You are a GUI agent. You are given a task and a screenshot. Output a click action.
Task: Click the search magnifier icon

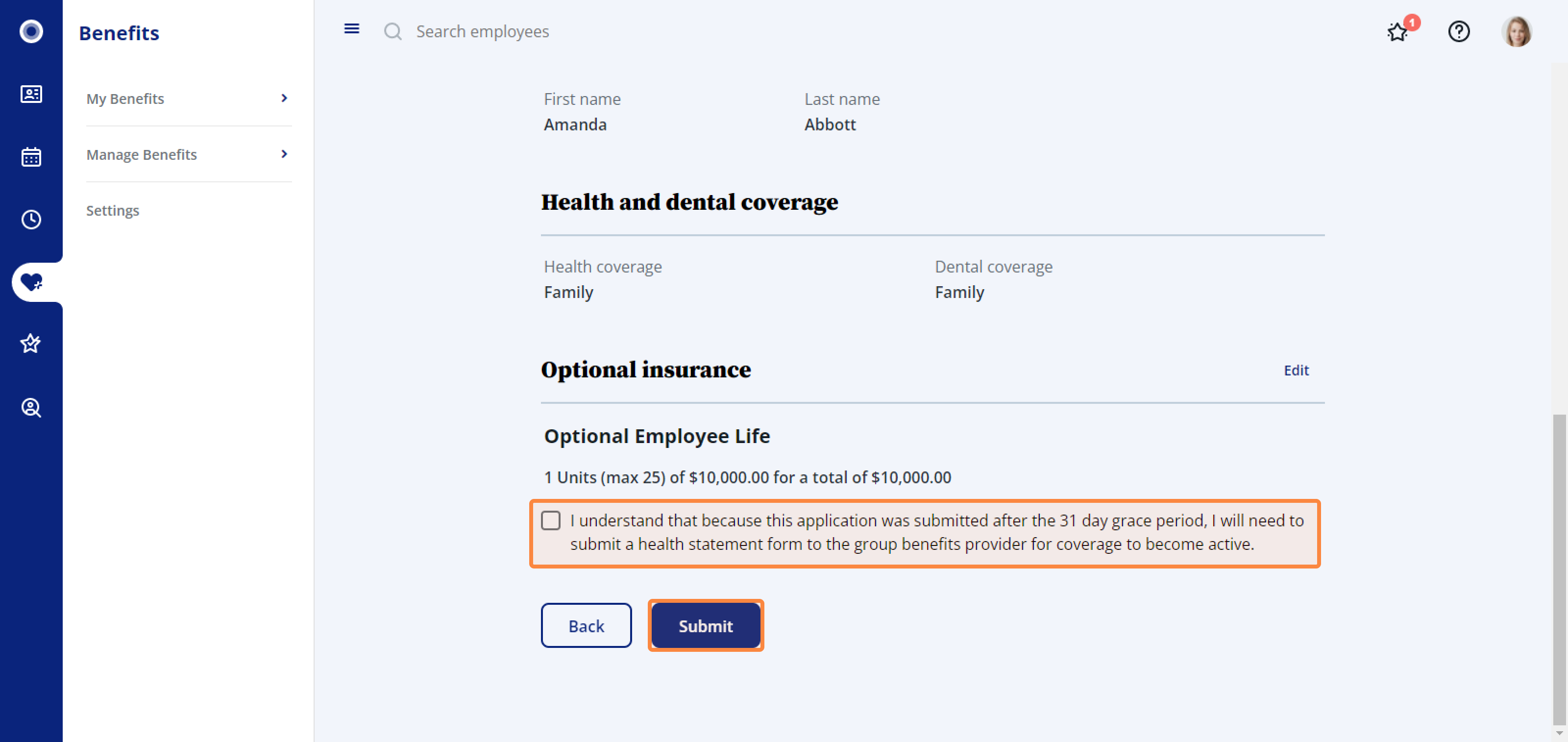click(x=392, y=31)
